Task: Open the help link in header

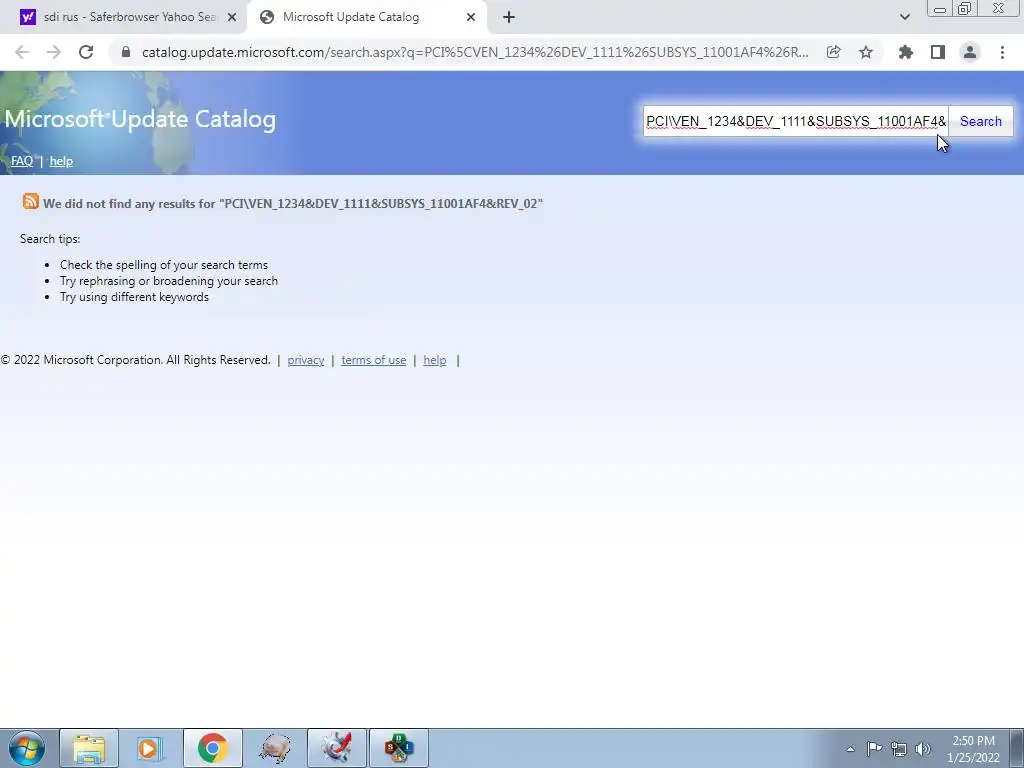Action: click(x=61, y=161)
